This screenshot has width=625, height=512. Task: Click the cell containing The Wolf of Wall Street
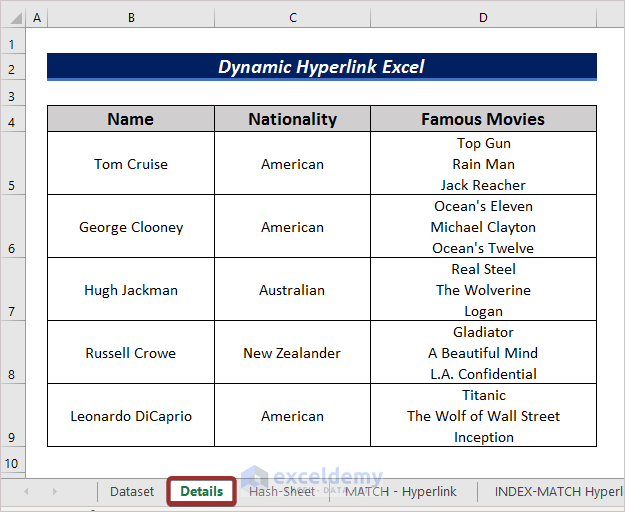pyautogui.click(x=483, y=415)
